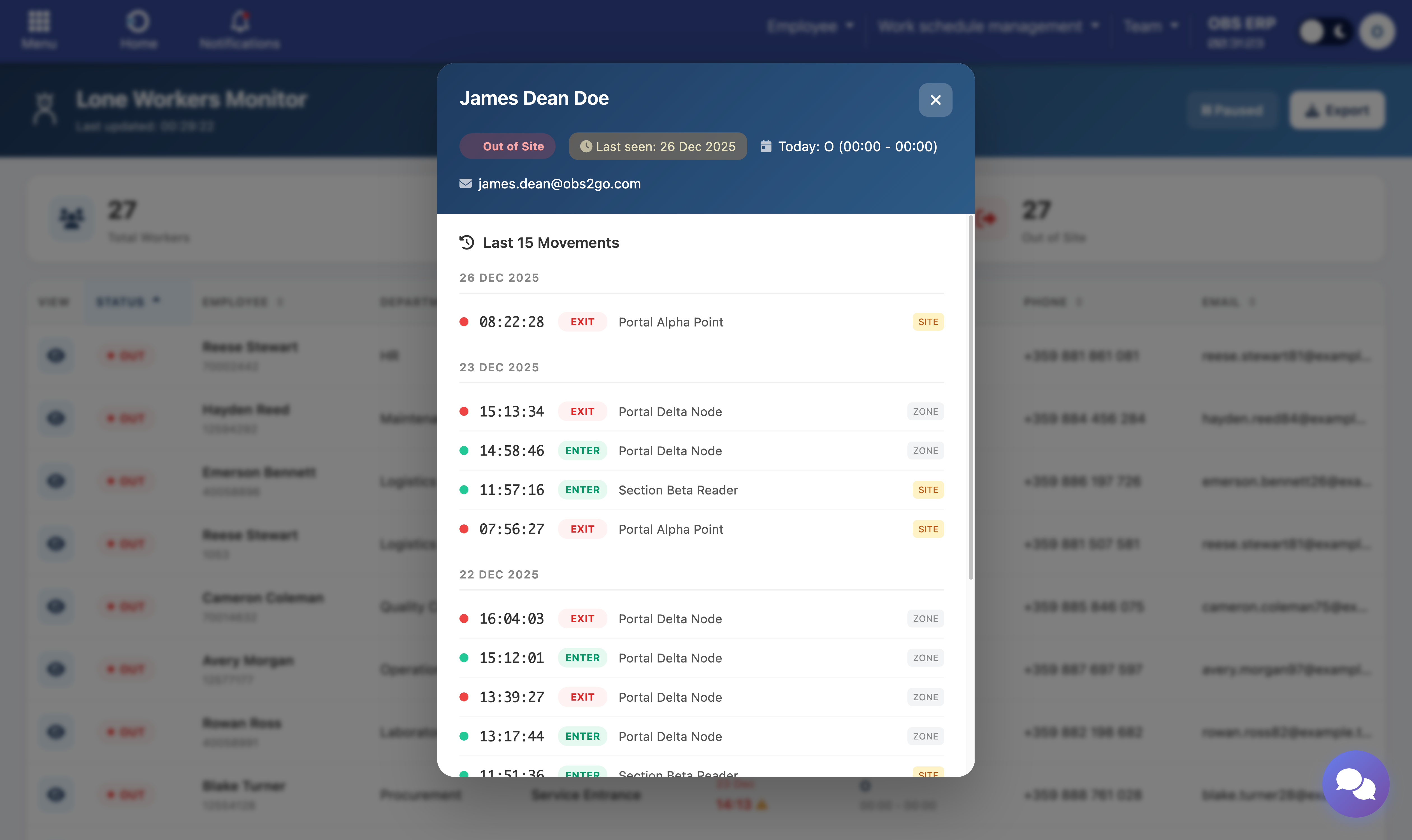
Task: Click the Total Workers group icon
Action: point(71,218)
